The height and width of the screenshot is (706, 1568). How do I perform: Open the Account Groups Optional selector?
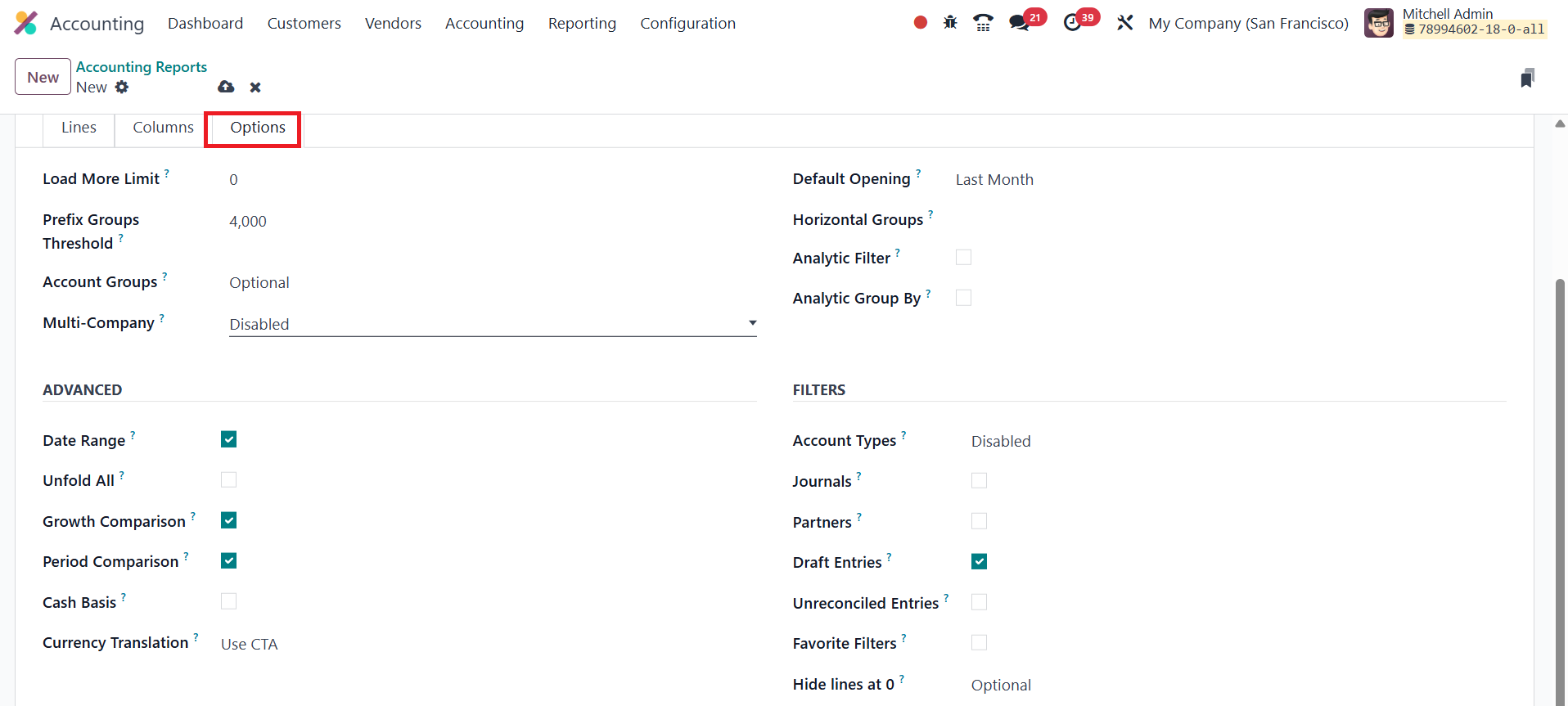(259, 283)
